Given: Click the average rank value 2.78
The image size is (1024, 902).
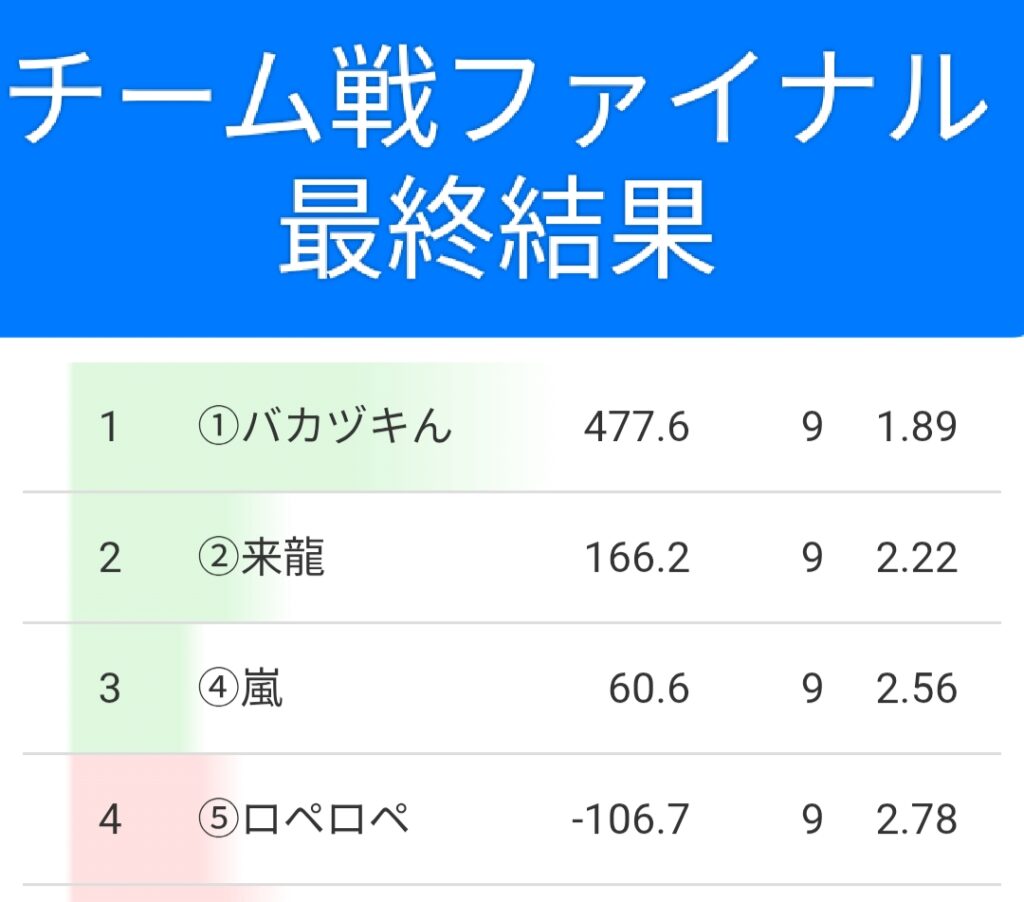Looking at the screenshot, I should tap(917, 820).
